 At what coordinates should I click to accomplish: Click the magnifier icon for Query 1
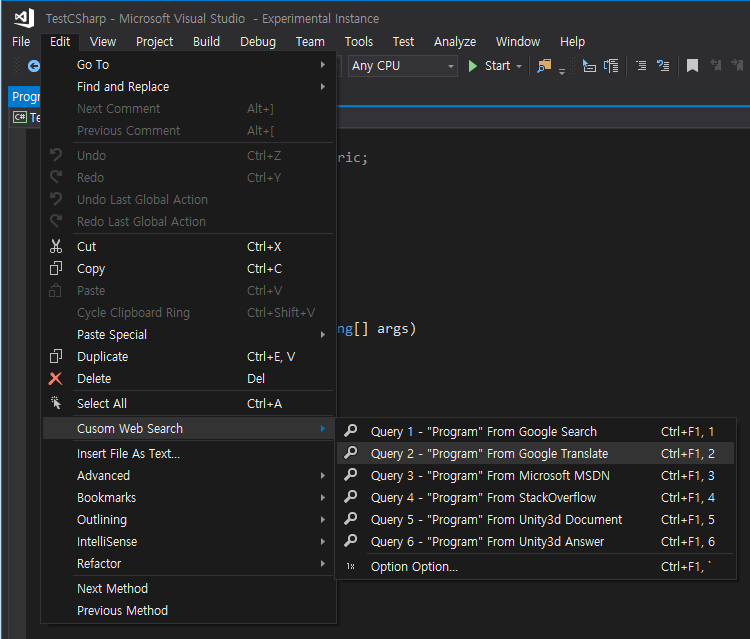click(351, 431)
